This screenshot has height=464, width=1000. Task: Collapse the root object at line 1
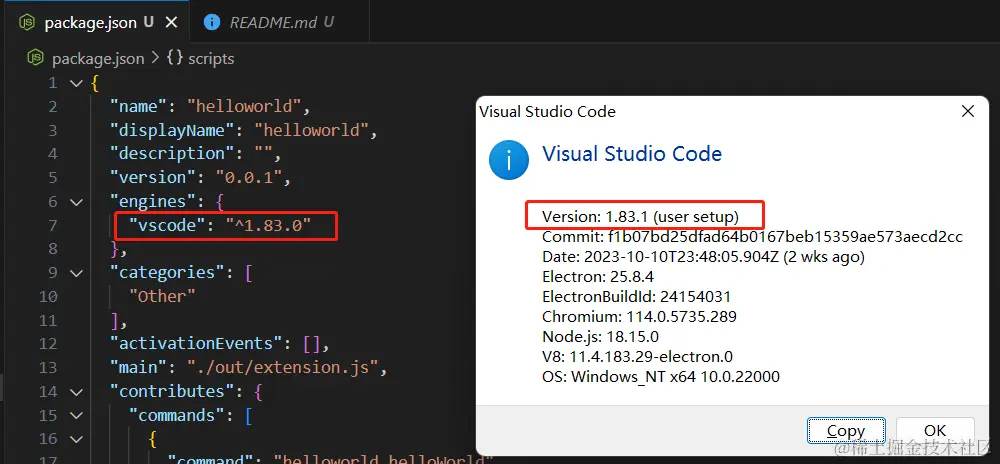tap(76, 83)
